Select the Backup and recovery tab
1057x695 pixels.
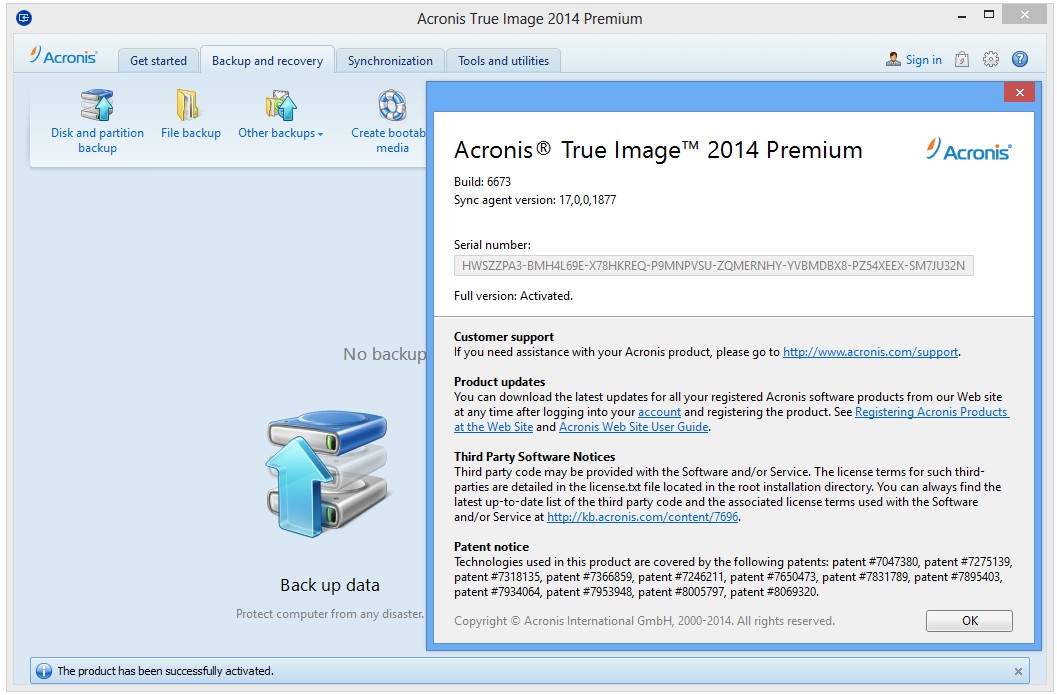268,61
